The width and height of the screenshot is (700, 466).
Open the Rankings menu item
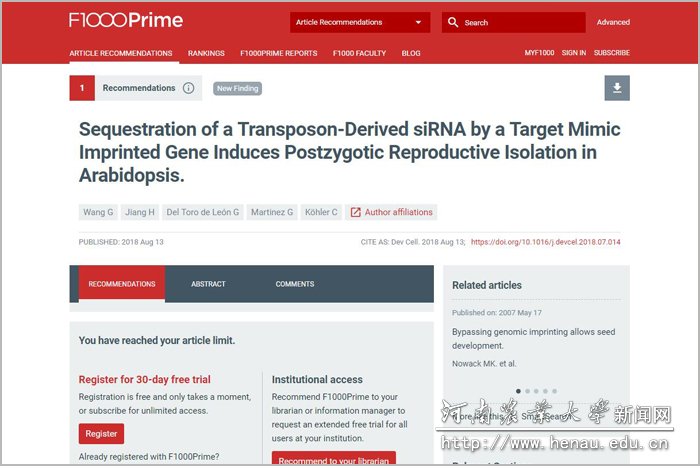[x=206, y=53]
